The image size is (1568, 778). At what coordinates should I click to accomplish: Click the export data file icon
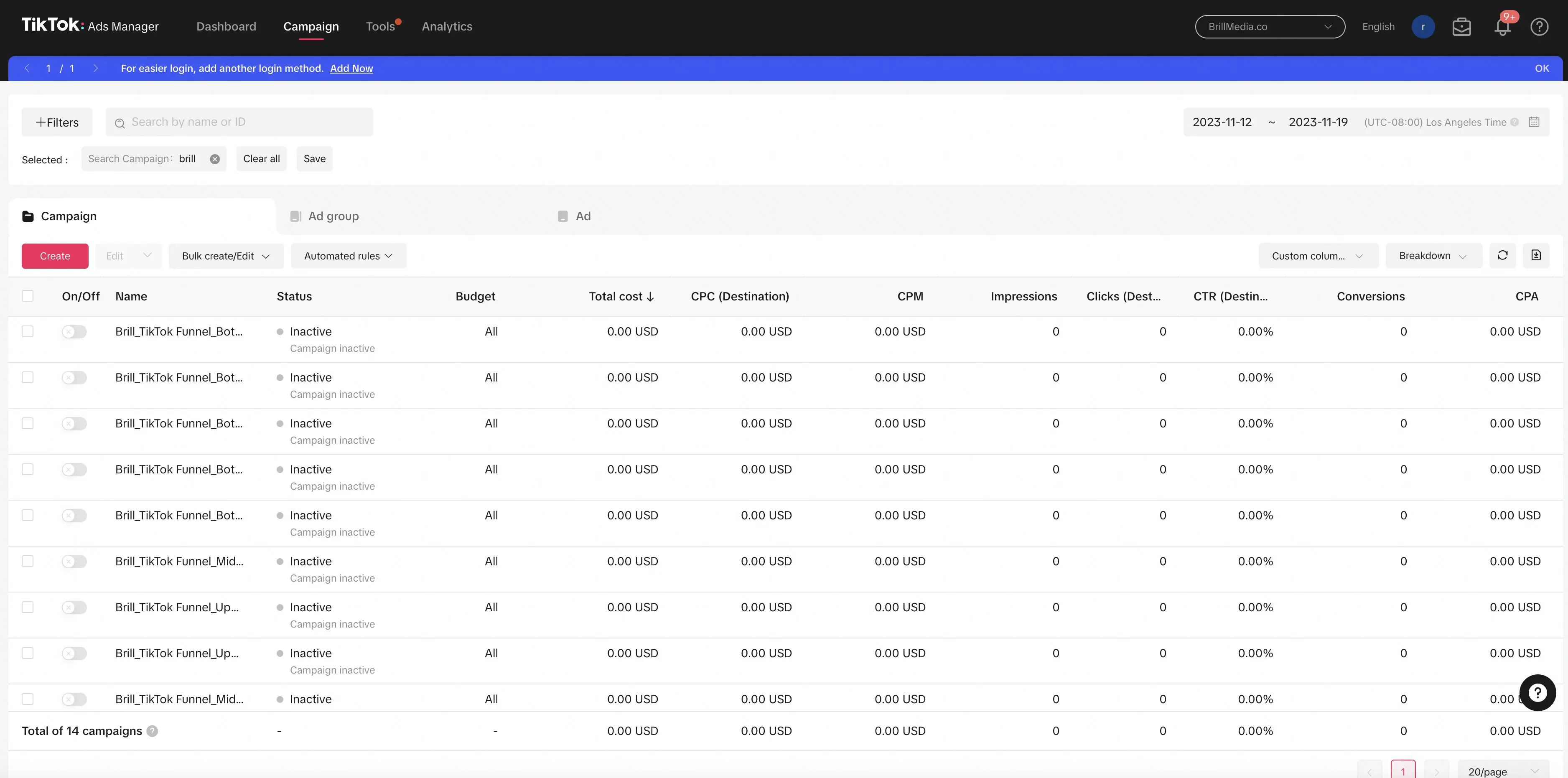click(x=1536, y=255)
